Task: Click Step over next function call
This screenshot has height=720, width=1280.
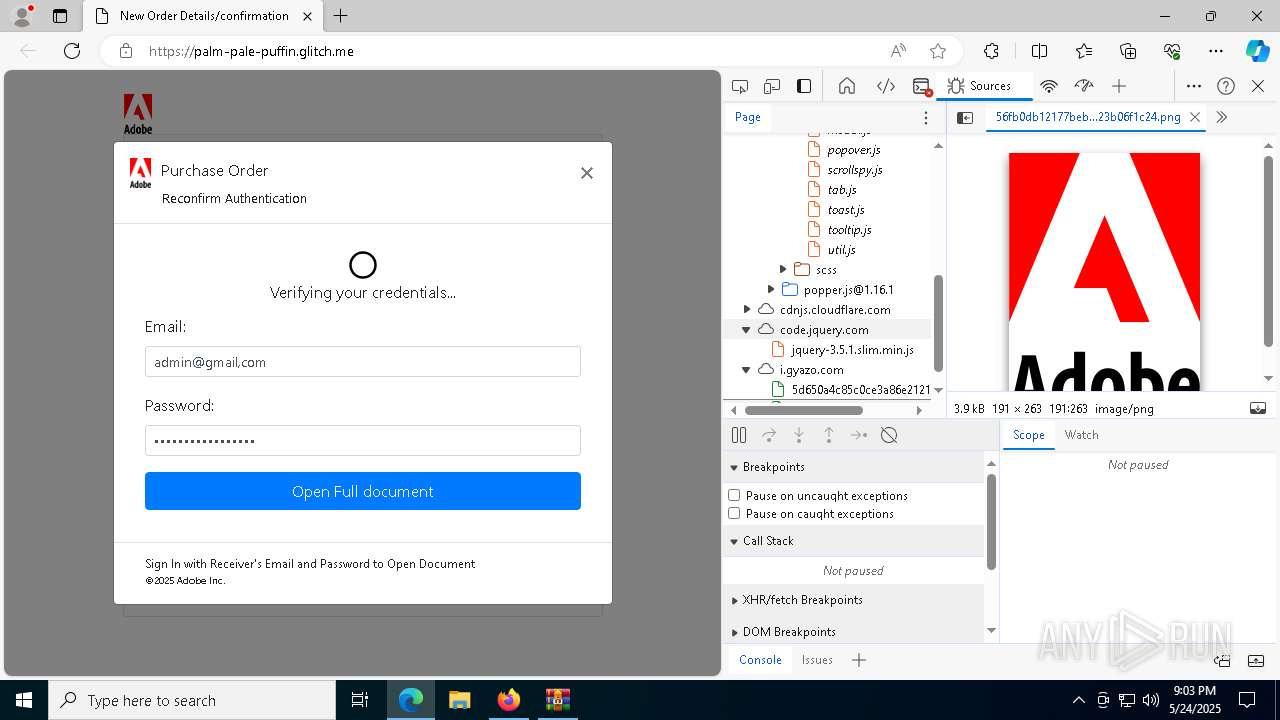Action: (769, 435)
